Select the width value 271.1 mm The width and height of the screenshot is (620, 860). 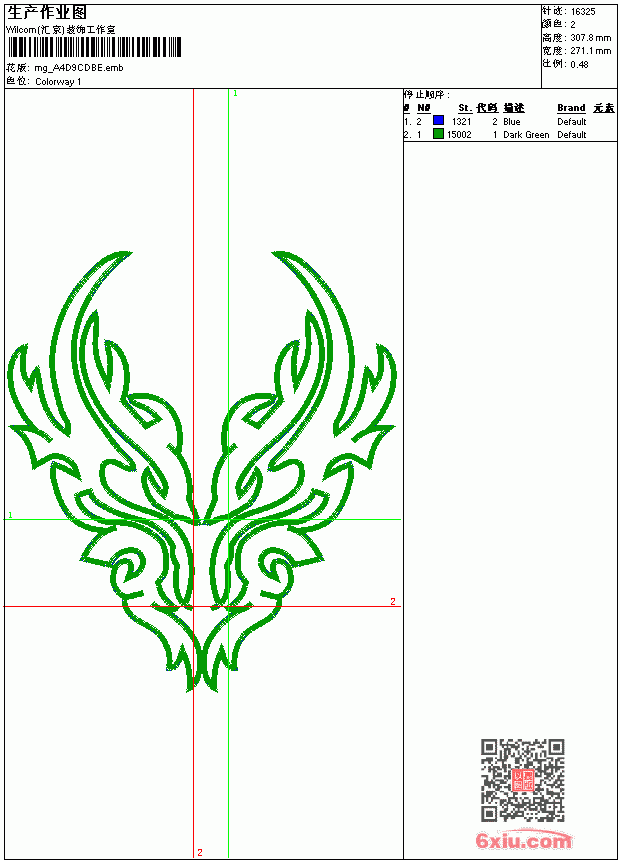[590, 51]
